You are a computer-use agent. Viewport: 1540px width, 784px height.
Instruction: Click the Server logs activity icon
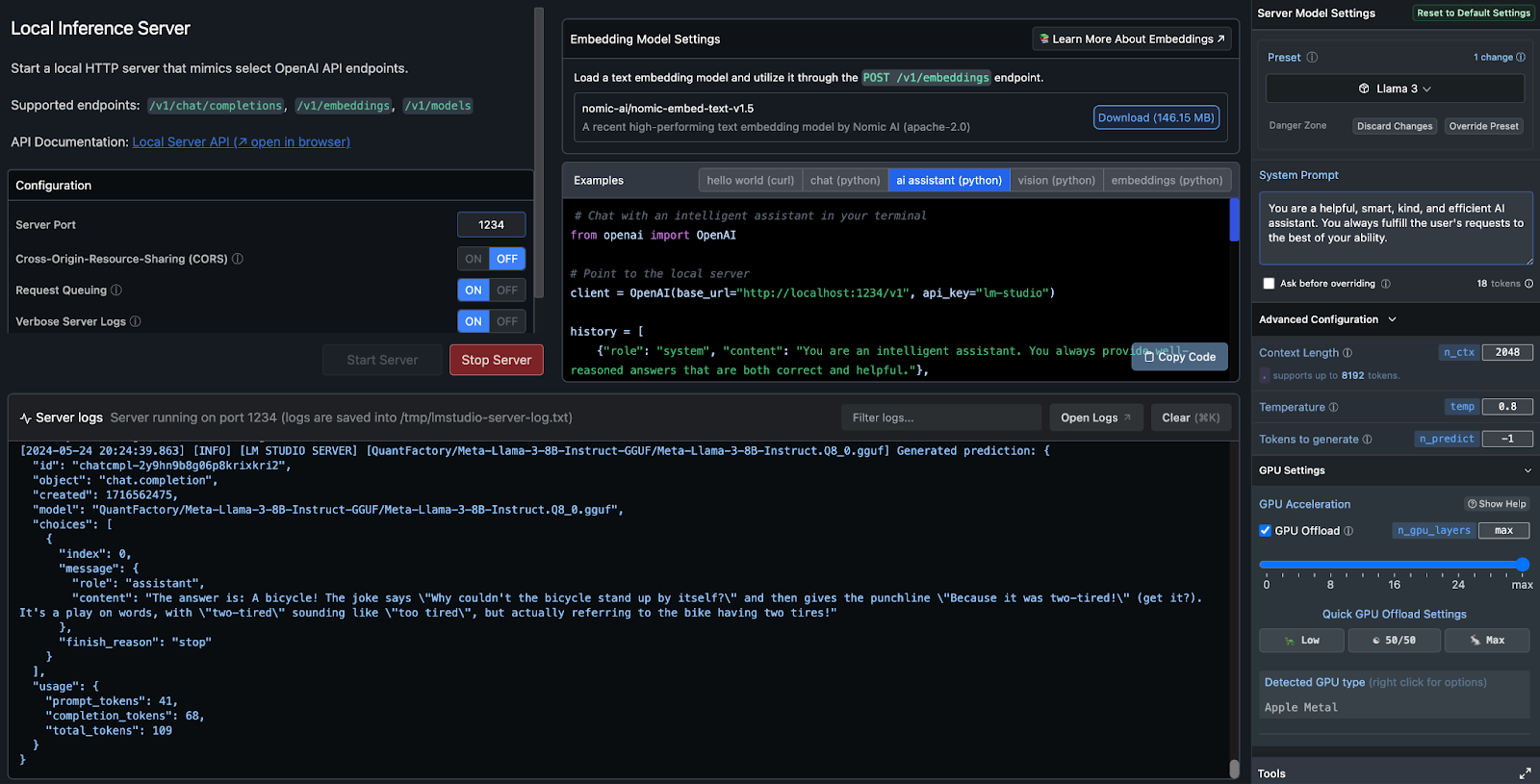25,417
